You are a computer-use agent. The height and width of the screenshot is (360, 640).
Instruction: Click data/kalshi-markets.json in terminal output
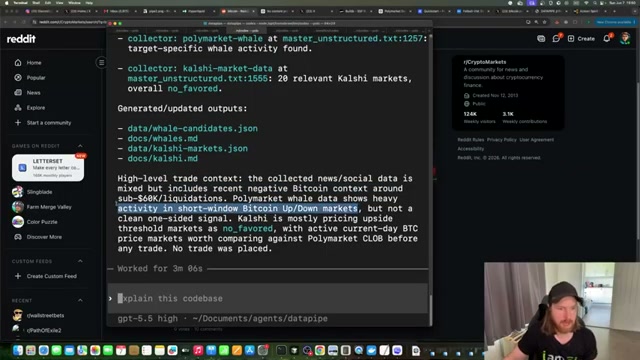pyautogui.click(x=187, y=149)
